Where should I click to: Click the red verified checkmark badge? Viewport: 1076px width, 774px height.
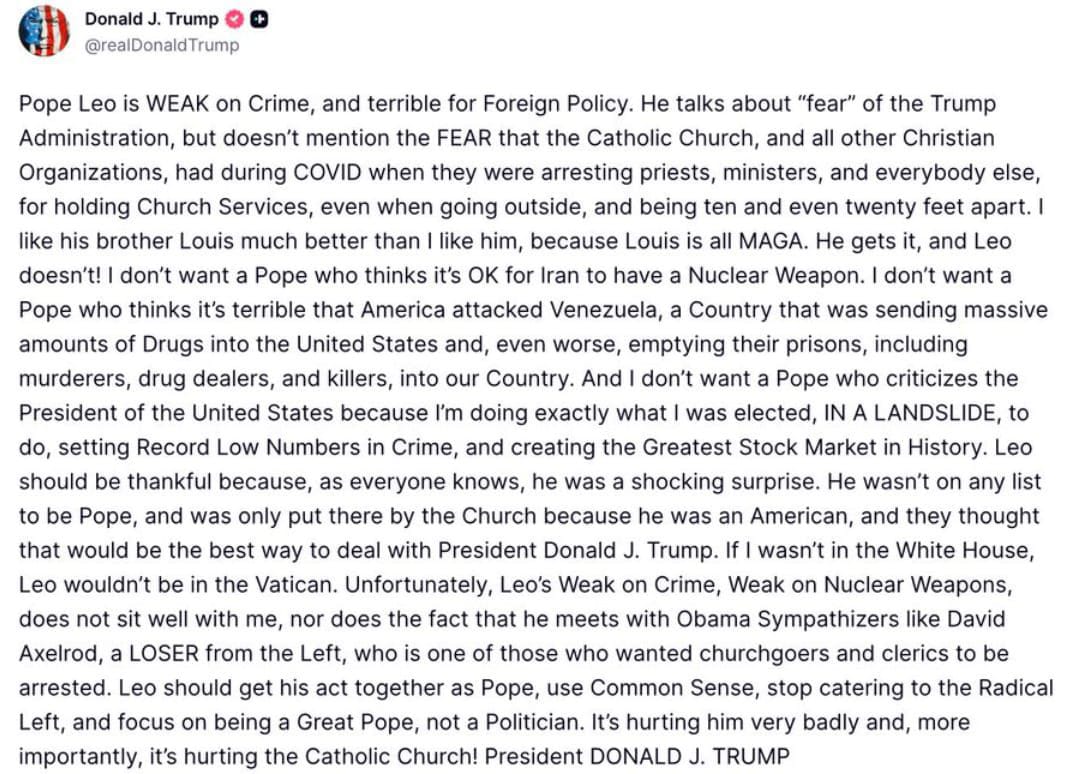coord(234,20)
